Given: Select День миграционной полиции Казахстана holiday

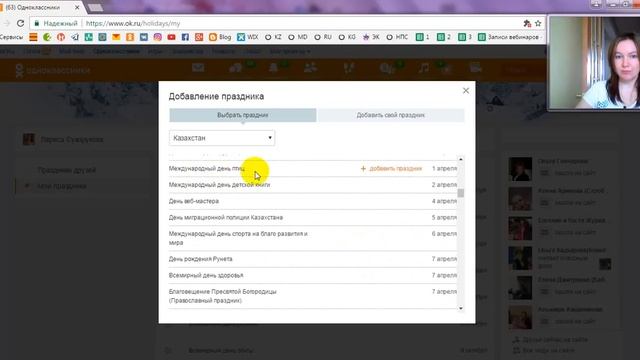Looking at the screenshot, I should (313, 218).
